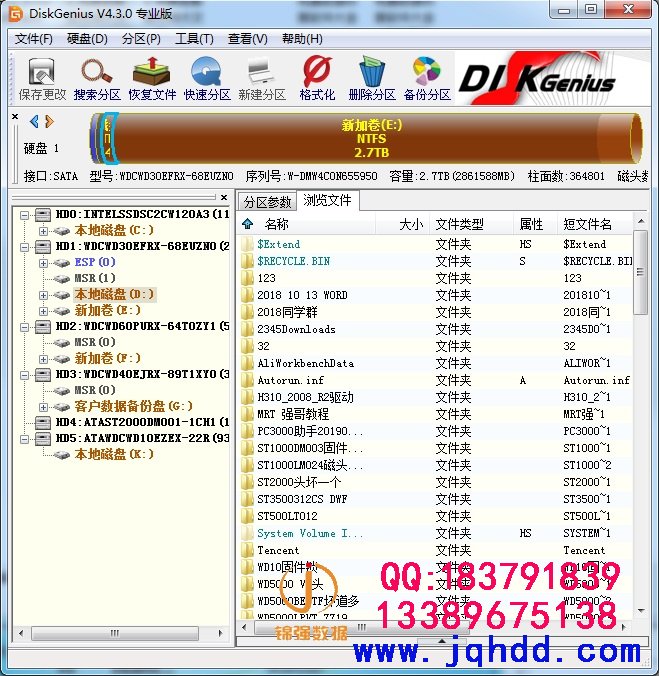Select the HD4 ATAST2000DM001 disk in tree
The image size is (659, 676).
(x=131, y=422)
